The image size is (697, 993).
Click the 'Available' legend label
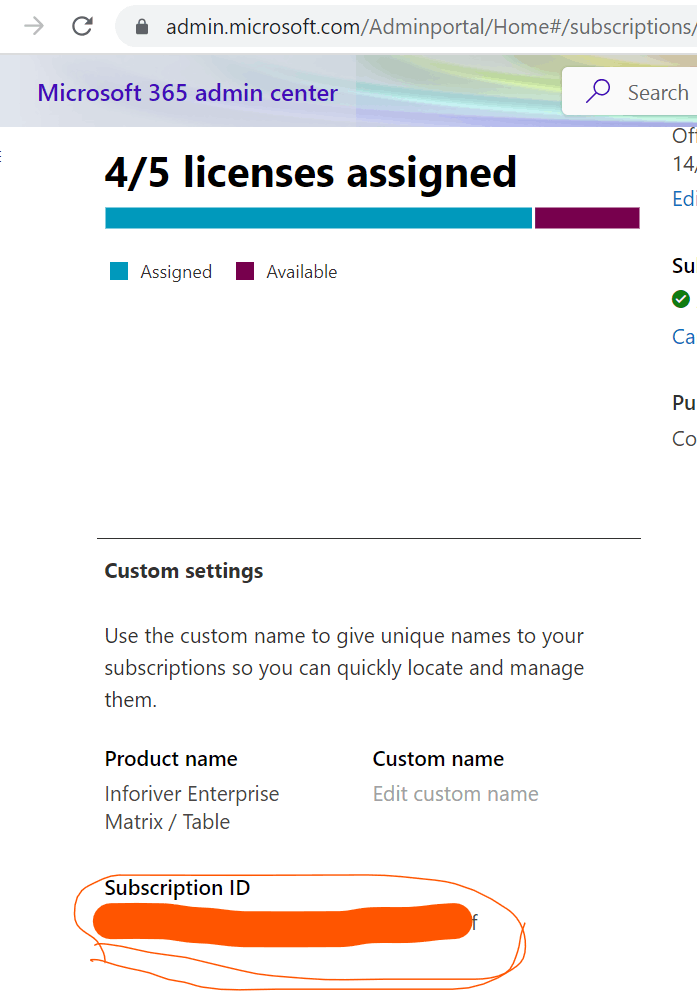[x=301, y=272]
